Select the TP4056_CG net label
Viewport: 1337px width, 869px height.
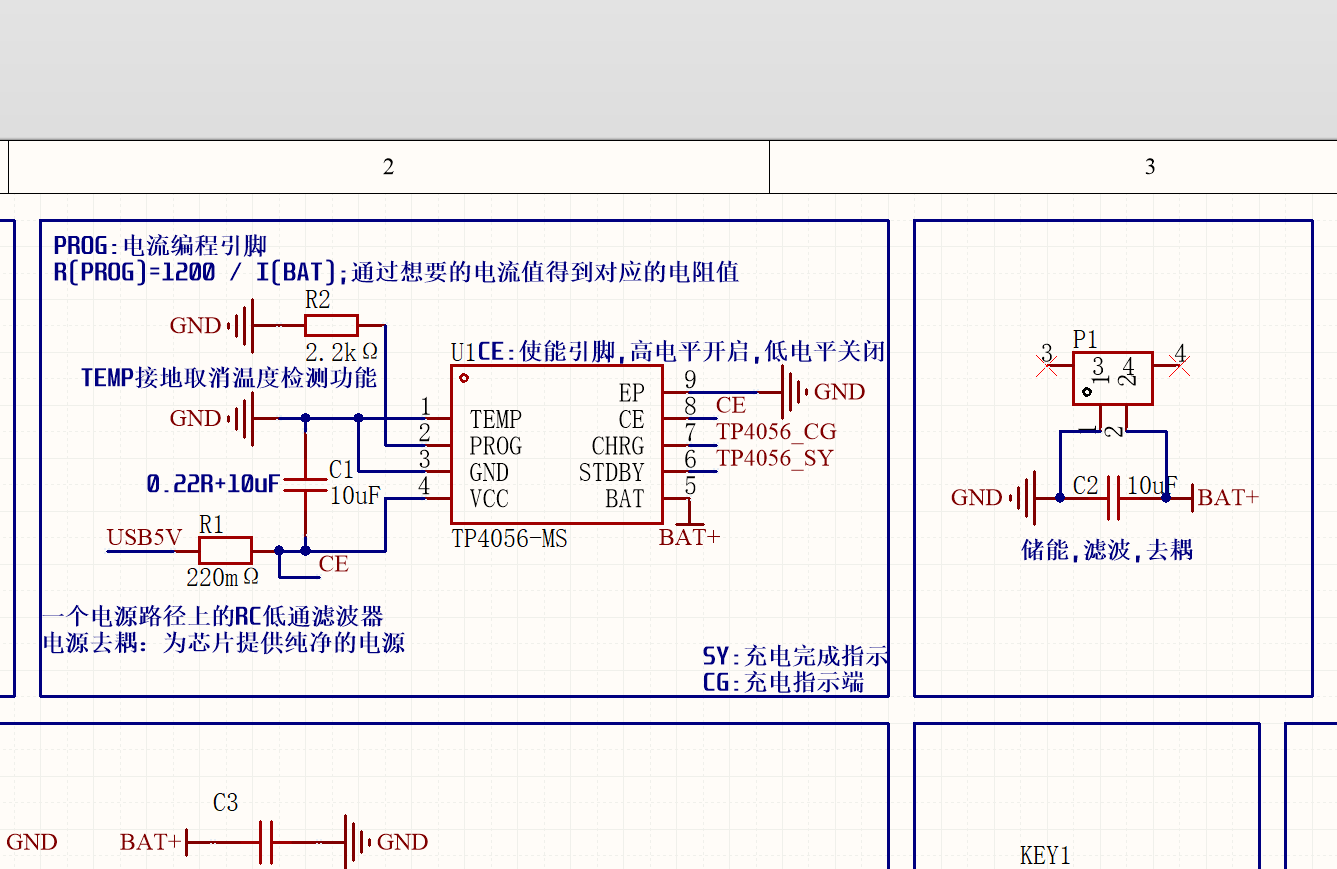(776, 432)
